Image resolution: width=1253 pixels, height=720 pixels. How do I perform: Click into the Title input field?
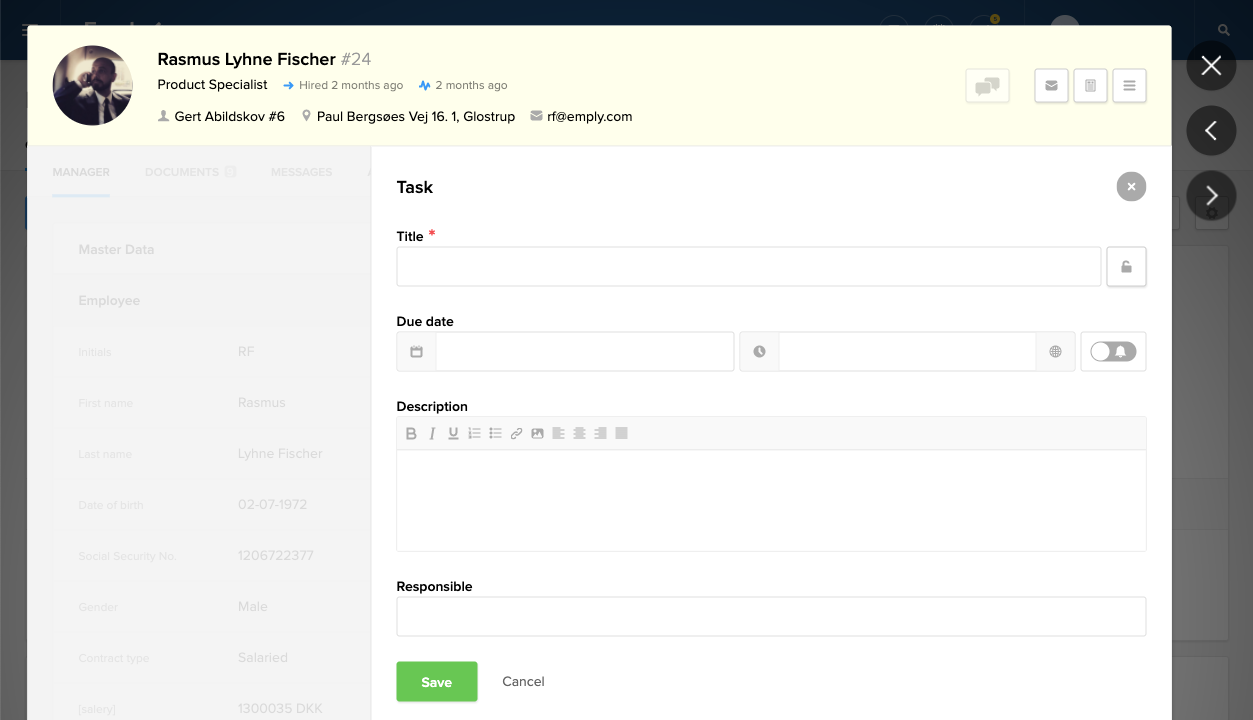pyautogui.click(x=748, y=267)
